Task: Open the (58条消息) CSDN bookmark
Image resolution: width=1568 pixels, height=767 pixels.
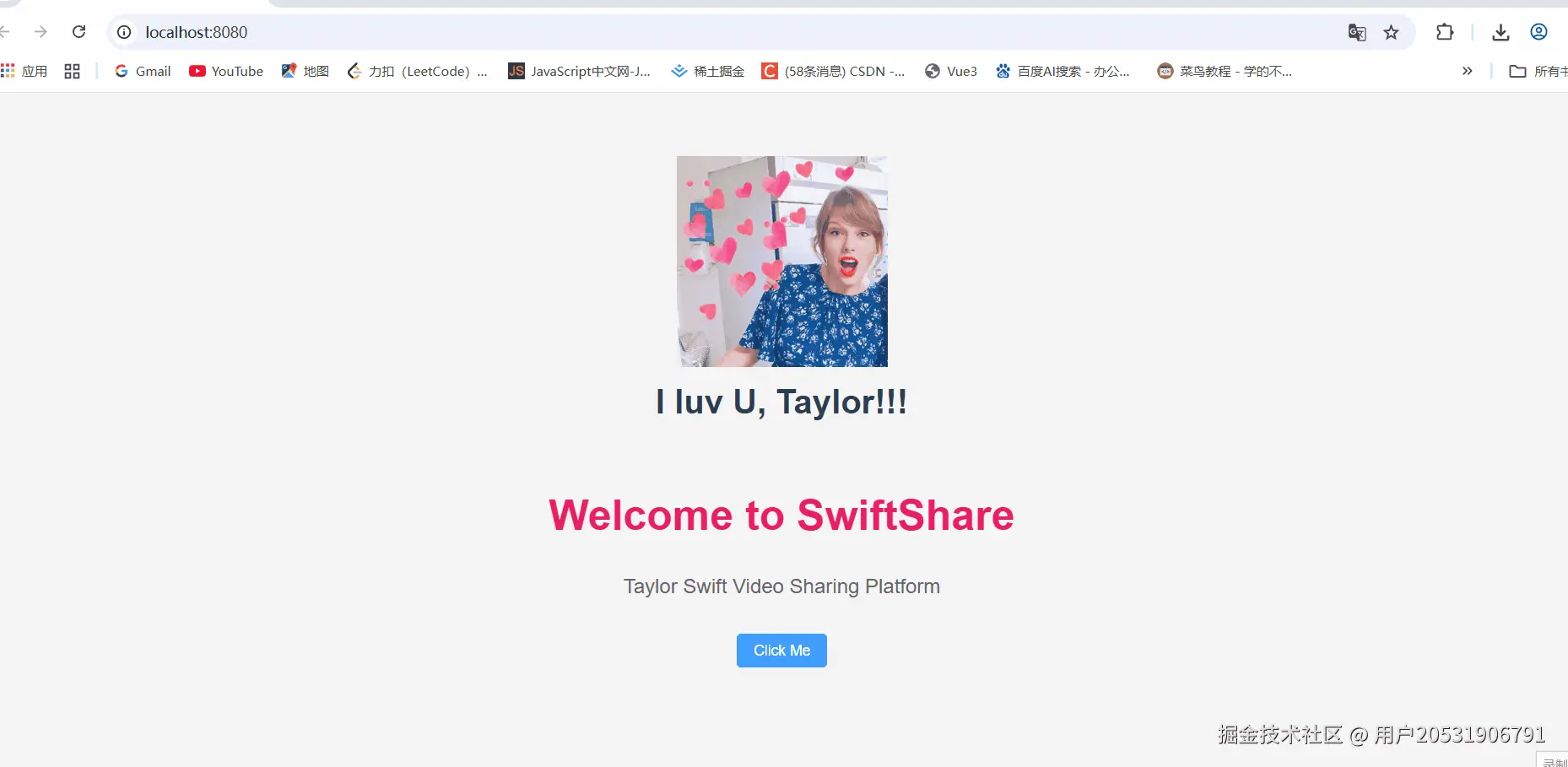Action: pyautogui.click(x=834, y=71)
